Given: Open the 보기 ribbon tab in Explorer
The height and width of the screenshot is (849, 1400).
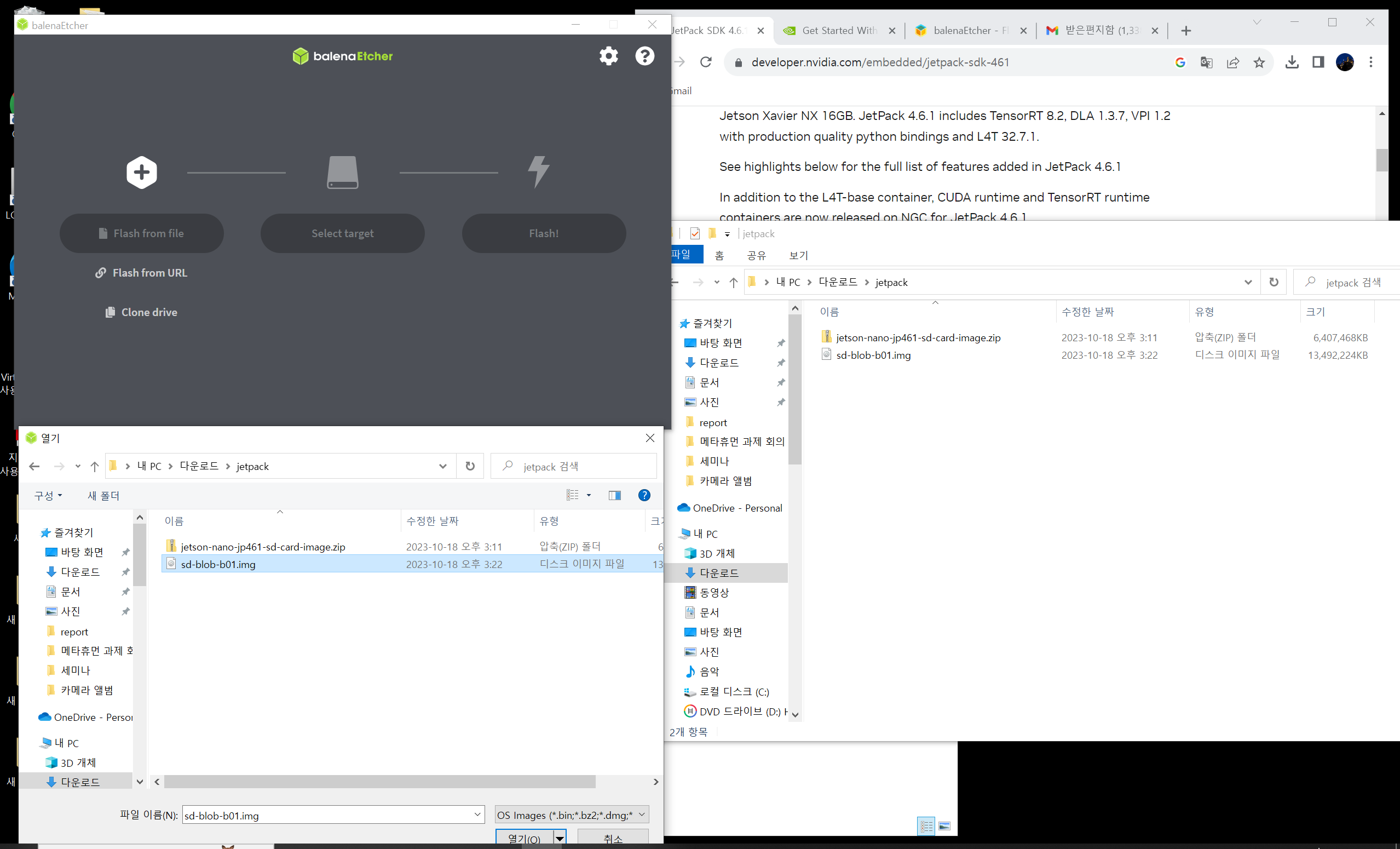Looking at the screenshot, I should (798, 255).
